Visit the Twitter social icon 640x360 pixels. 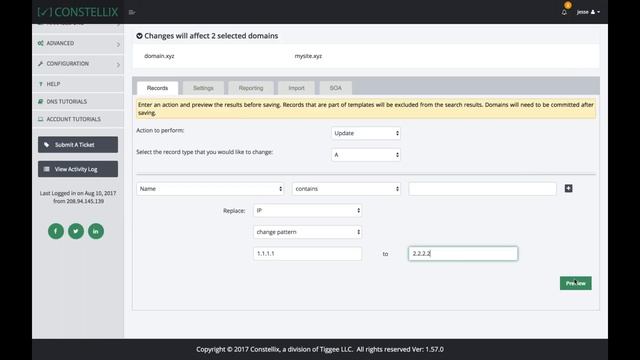point(76,231)
